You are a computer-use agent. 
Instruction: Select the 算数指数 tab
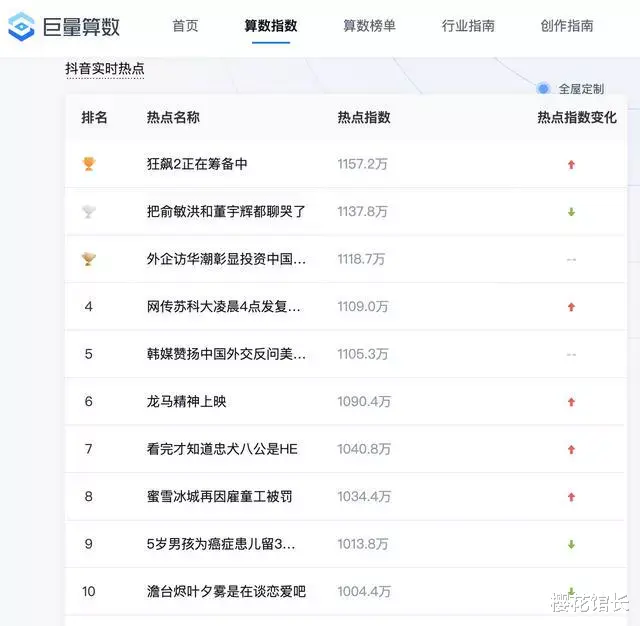(x=271, y=26)
